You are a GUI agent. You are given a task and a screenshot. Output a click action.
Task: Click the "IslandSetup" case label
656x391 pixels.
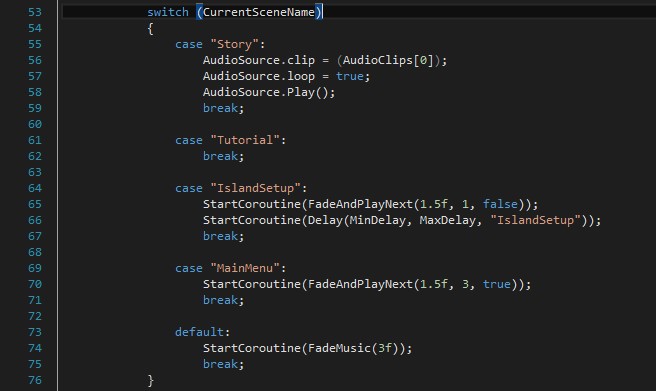[x=255, y=188]
